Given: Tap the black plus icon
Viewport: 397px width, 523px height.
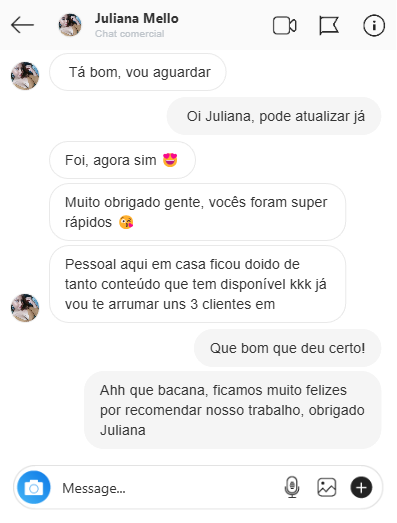Looking at the screenshot, I should point(361,487).
